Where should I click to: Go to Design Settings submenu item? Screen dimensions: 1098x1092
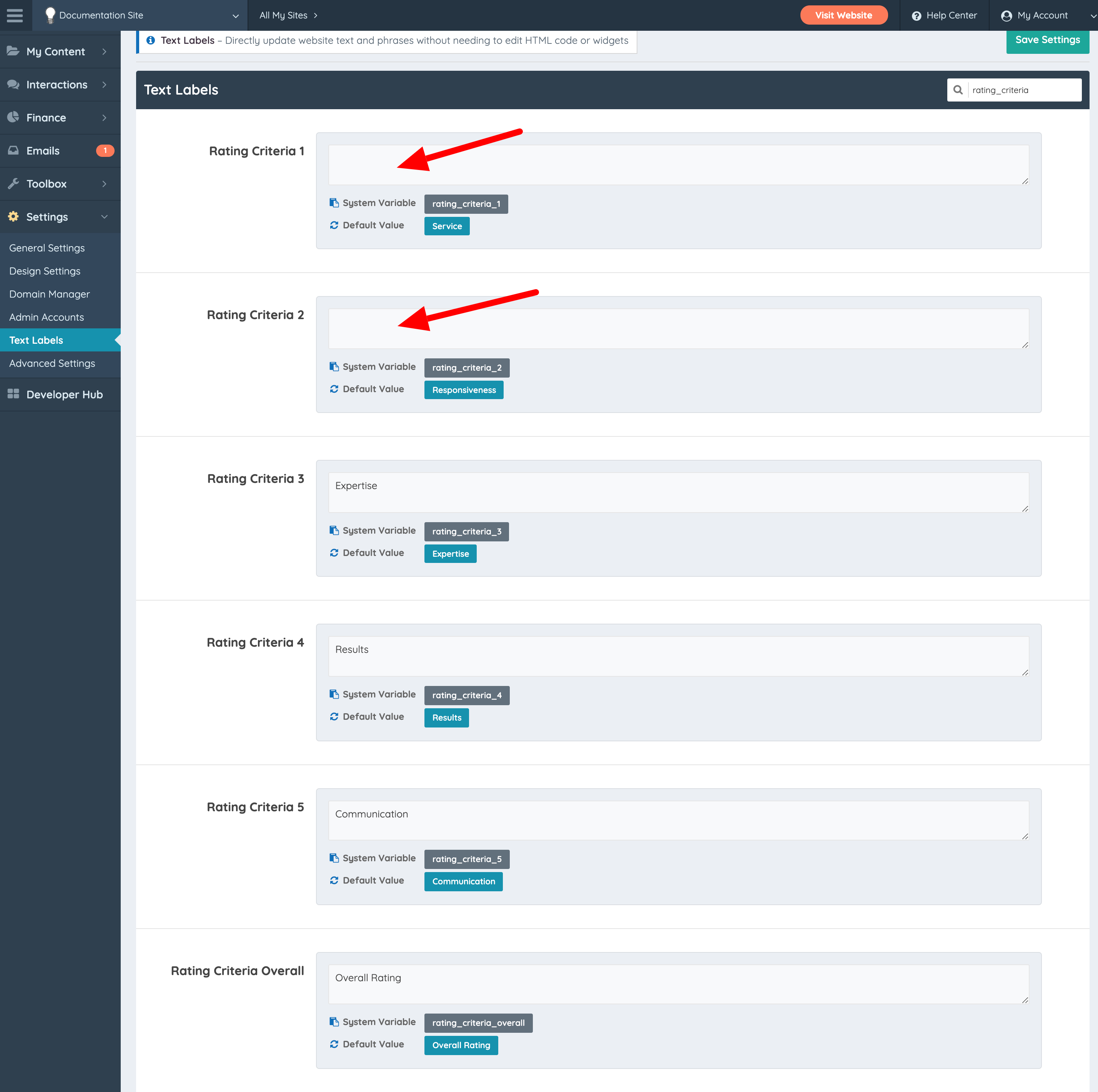click(45, 271)
